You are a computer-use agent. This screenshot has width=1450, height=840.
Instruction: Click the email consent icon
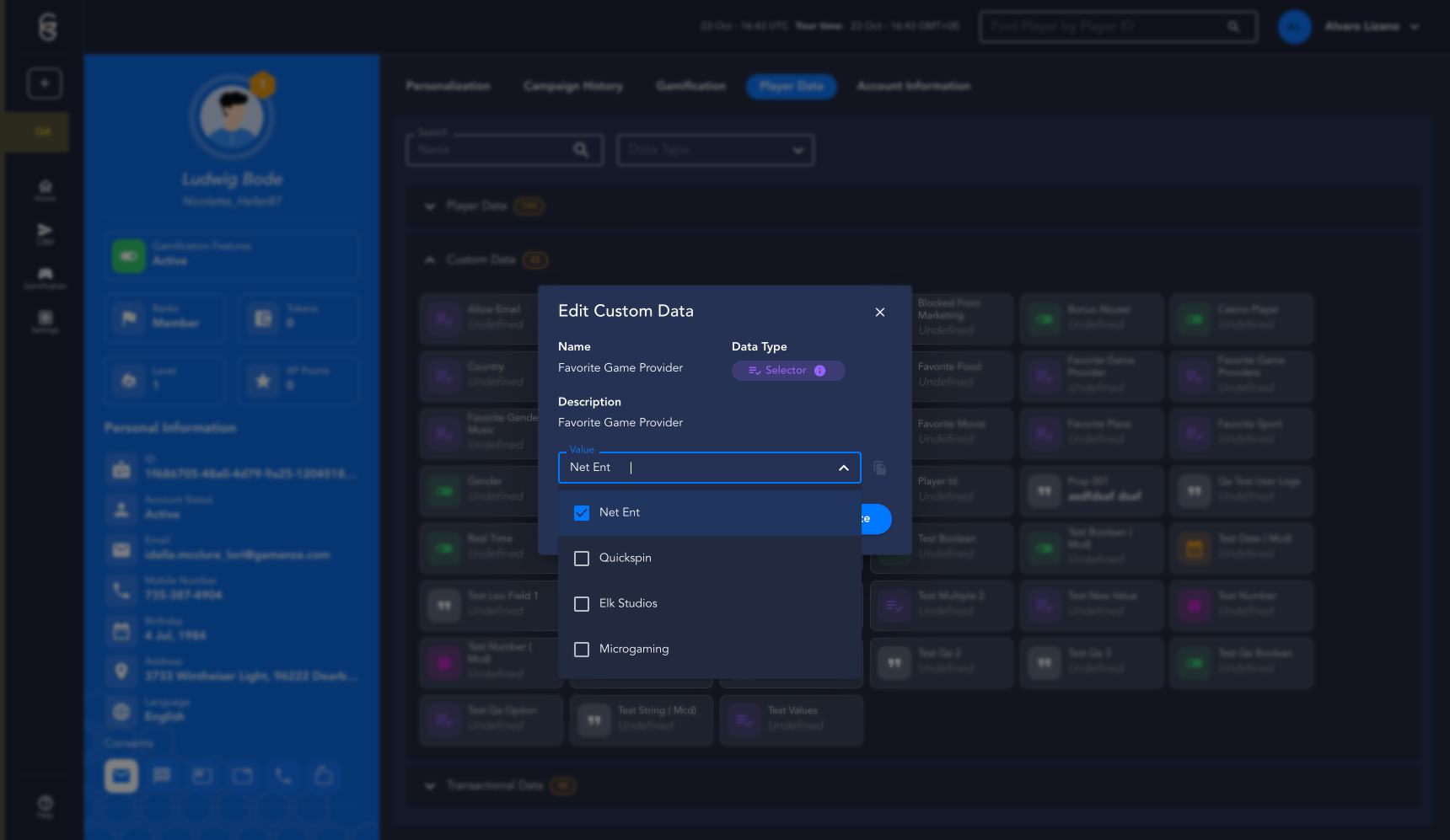[x=121, y=776]
